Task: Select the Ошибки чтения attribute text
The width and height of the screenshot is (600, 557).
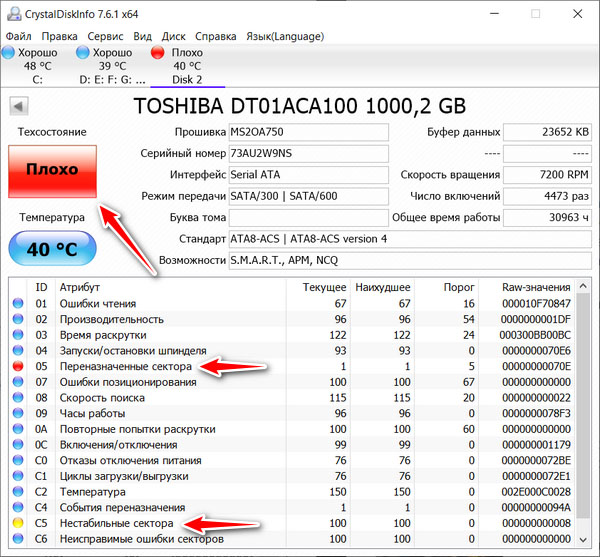Action: point(98,304)
